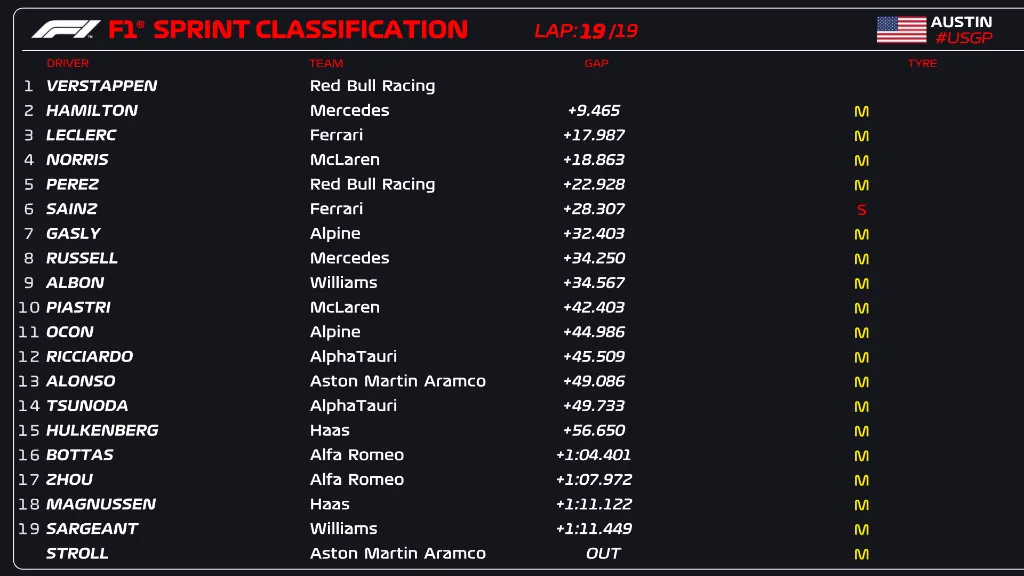Click Hamilton's medium tyre icon
1024x576 pixels.
point(861,111)
